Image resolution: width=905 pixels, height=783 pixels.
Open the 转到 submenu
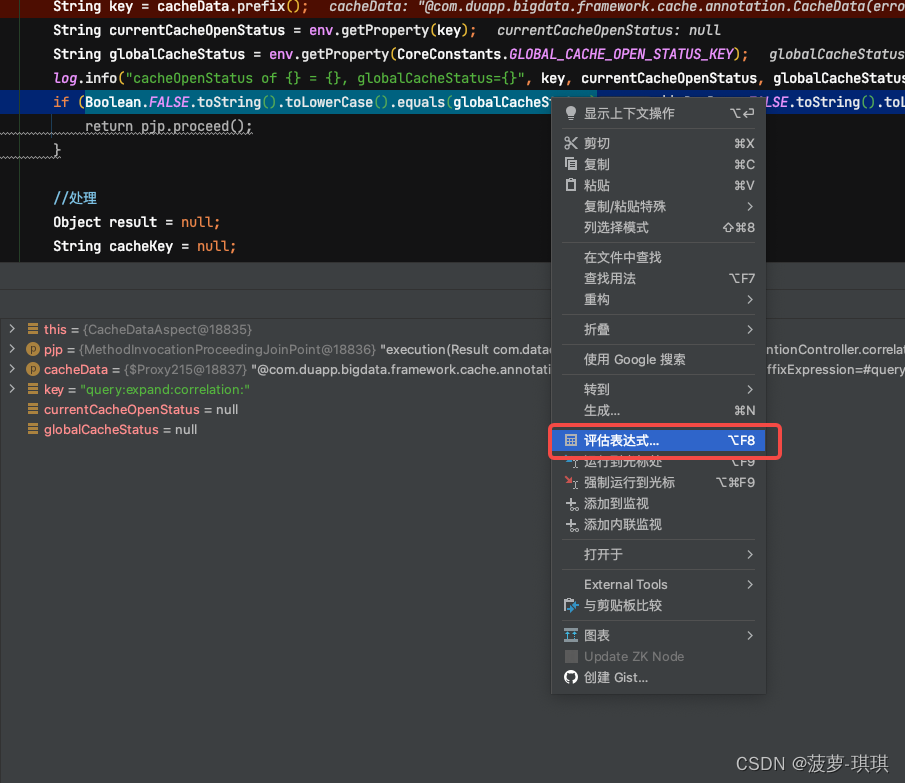tap(659, 389)
